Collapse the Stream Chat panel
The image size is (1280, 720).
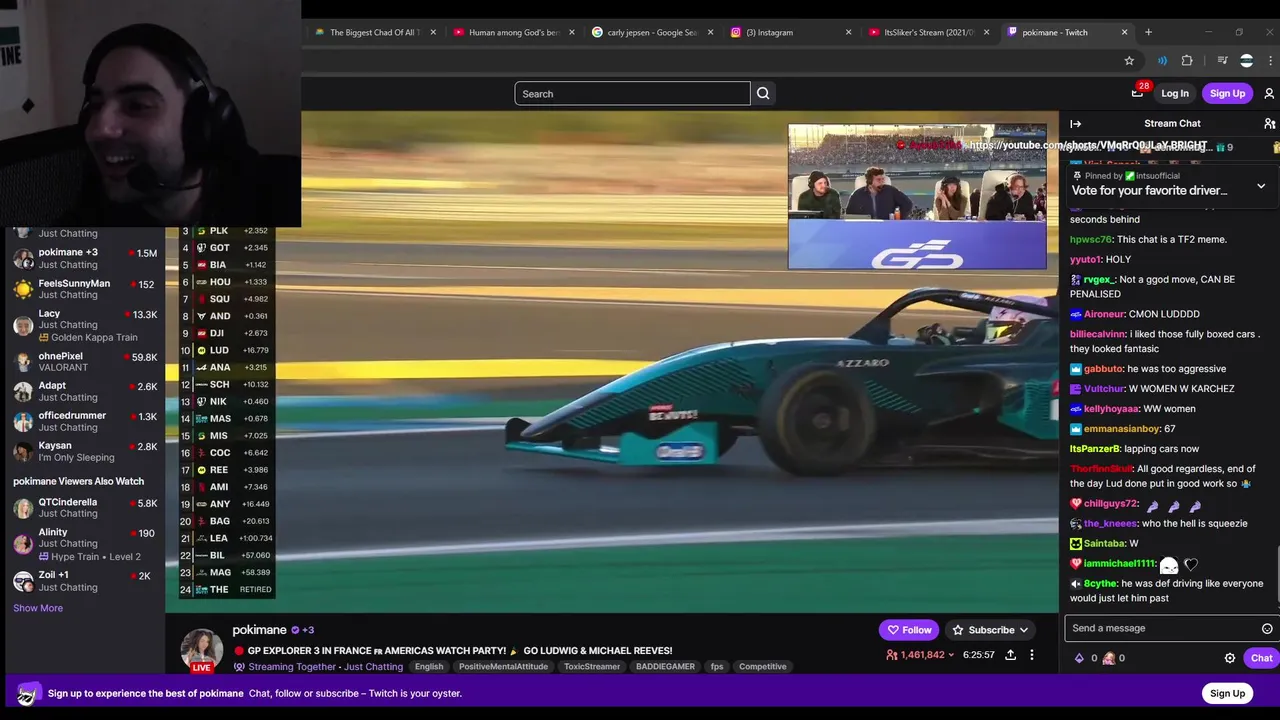point(1075,124)
